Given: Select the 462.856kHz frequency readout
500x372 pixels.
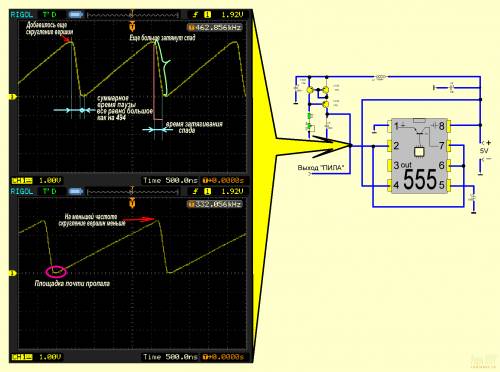Looking at the screenshot, I should click(x=214, y=28).
